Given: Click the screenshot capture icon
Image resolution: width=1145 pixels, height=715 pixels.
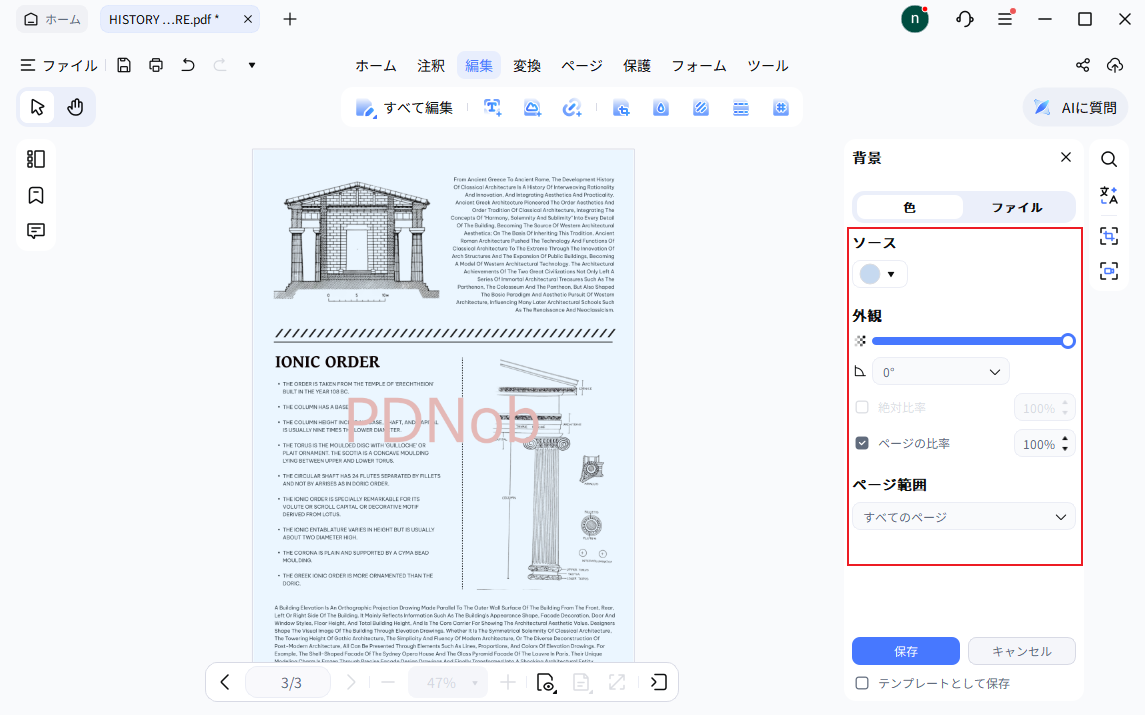Looking at the screenshot, I should pos(1108,271).
